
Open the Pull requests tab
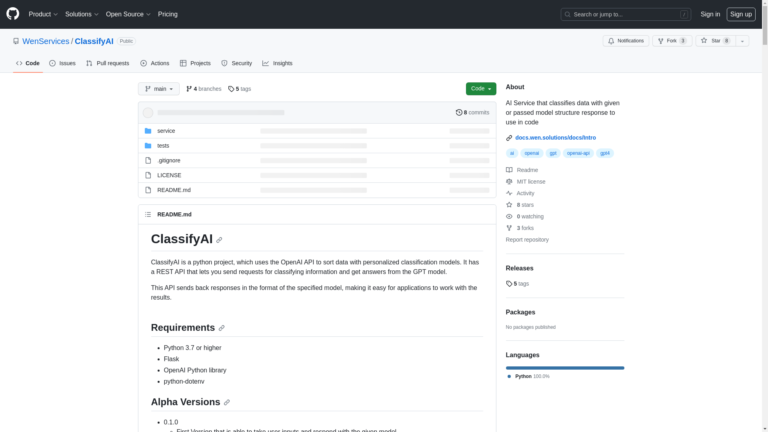(108, 63)
